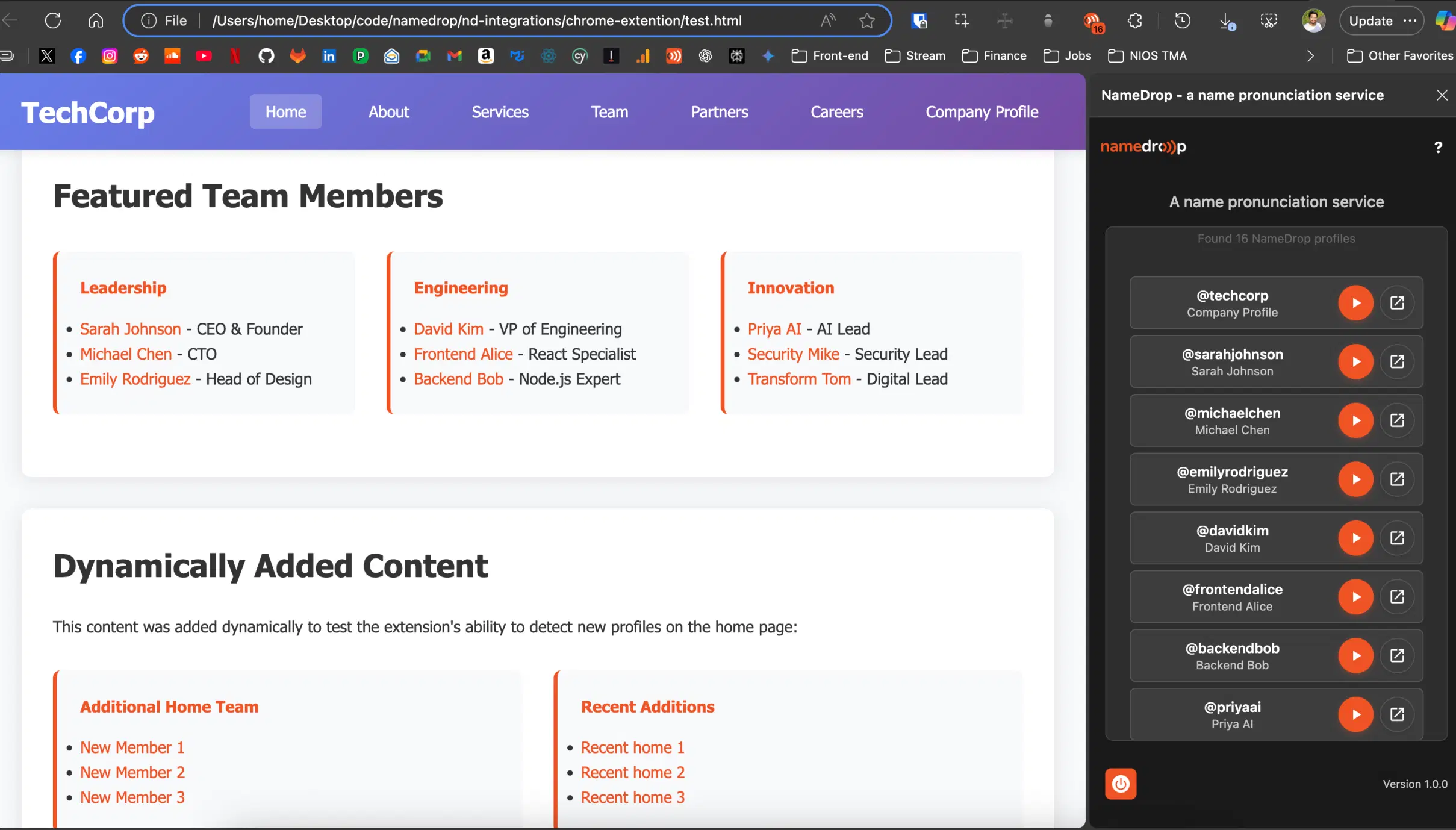Play the @davidkim name pronunciation

pyautogui.click(x=1355, y=538)
